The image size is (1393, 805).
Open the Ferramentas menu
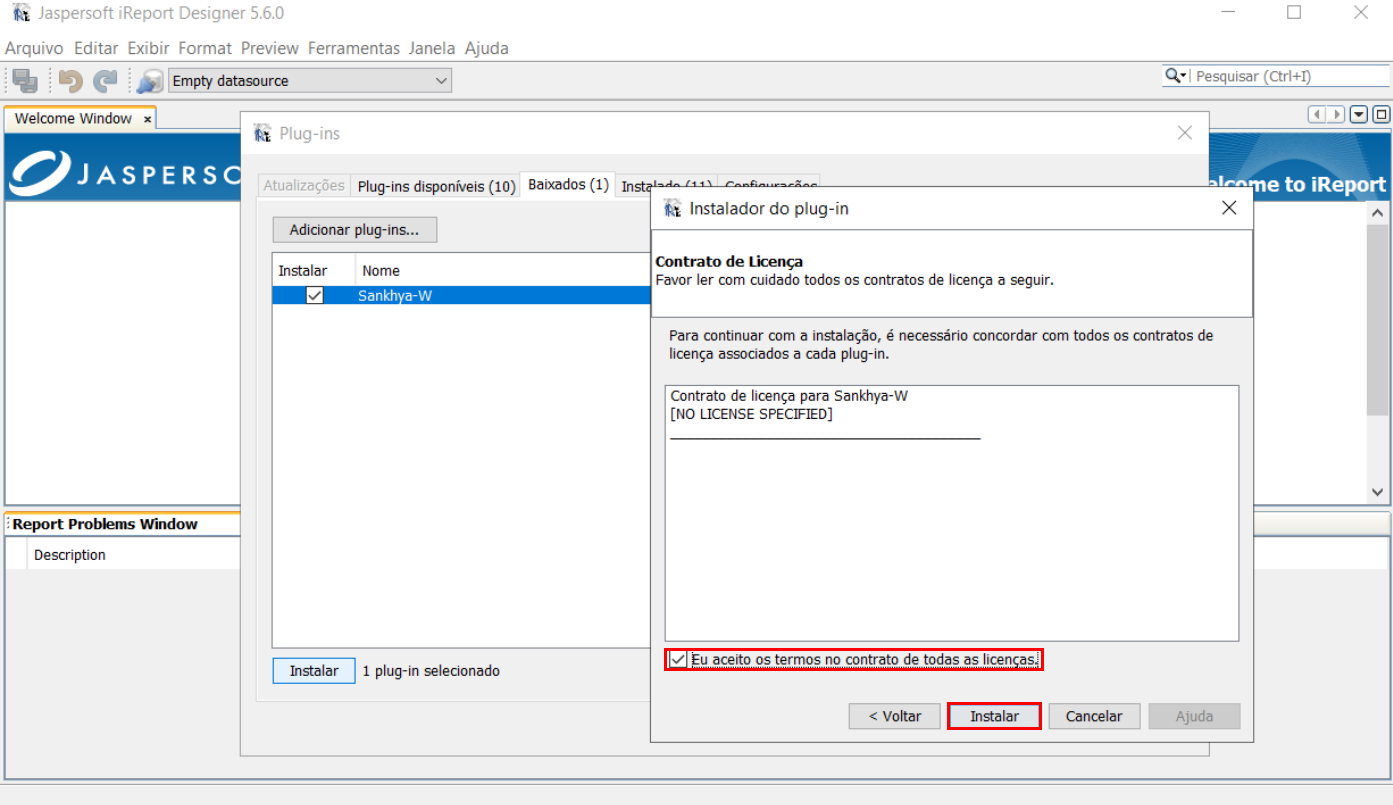click(x=354, y=48)
